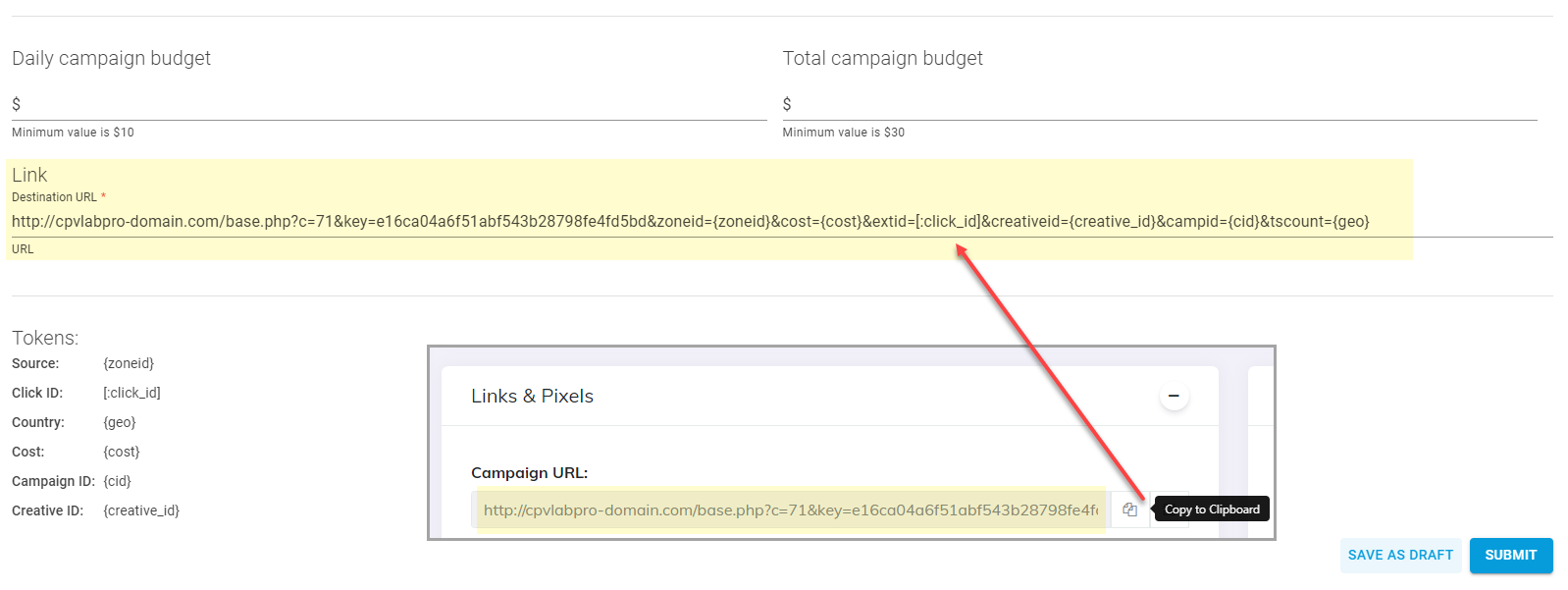Focus the Daily campaign budget field
Screen dimensions: 1568x590
point(392,104)
